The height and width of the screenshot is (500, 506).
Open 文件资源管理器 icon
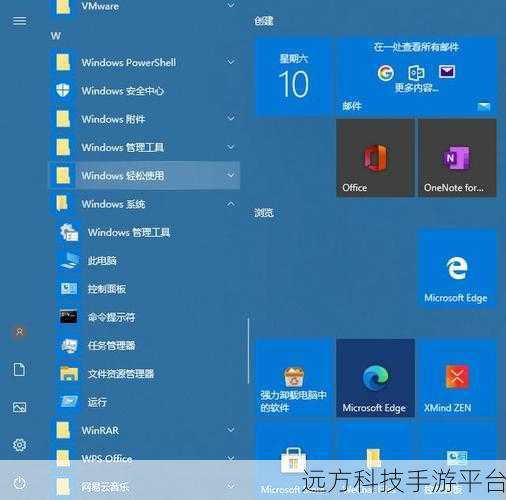(69, 373)
